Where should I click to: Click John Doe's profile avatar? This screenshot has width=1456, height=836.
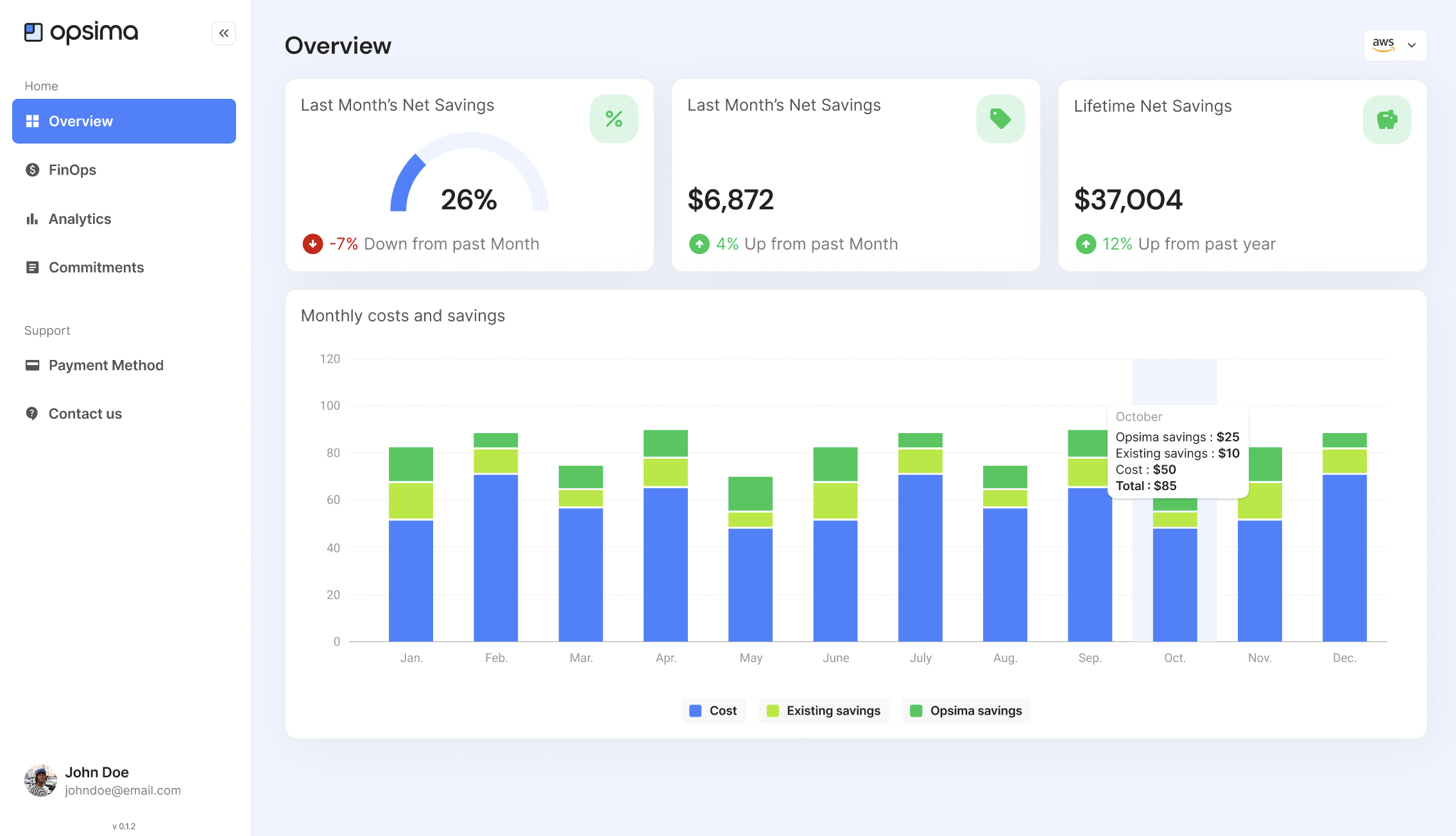[40, 780]
